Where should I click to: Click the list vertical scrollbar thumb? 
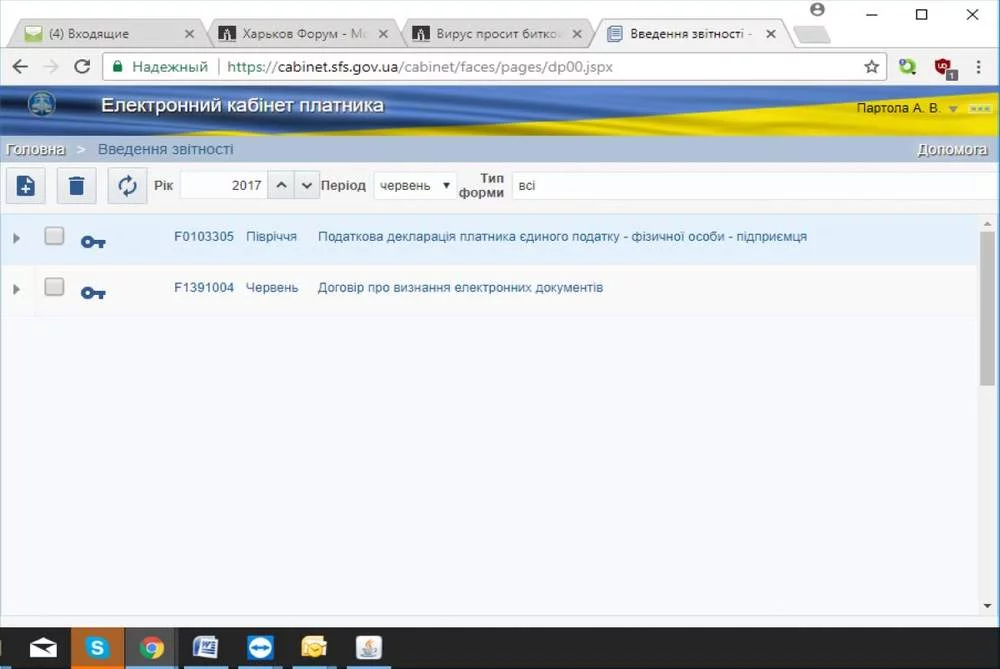[987, 309]
